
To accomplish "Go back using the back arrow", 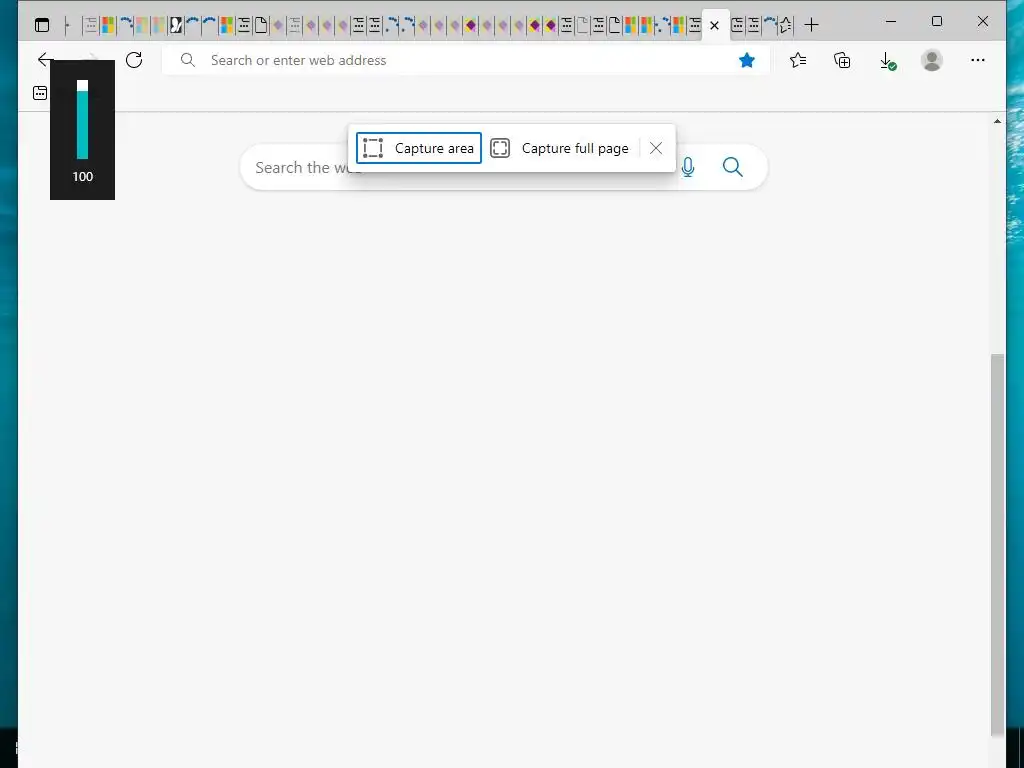I will tap(44, 59).
